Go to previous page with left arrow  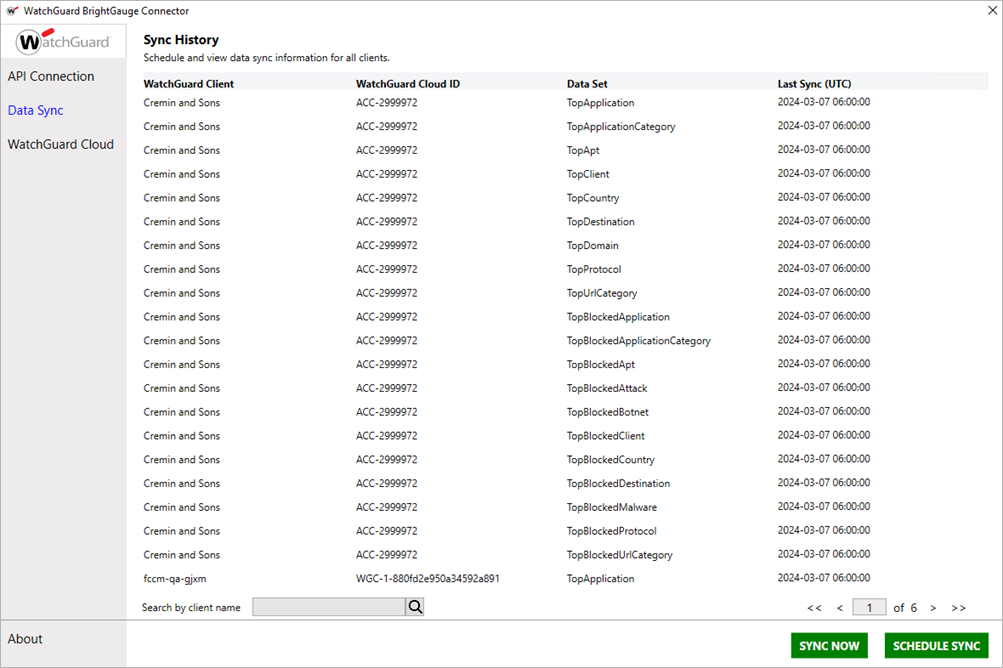840,607
